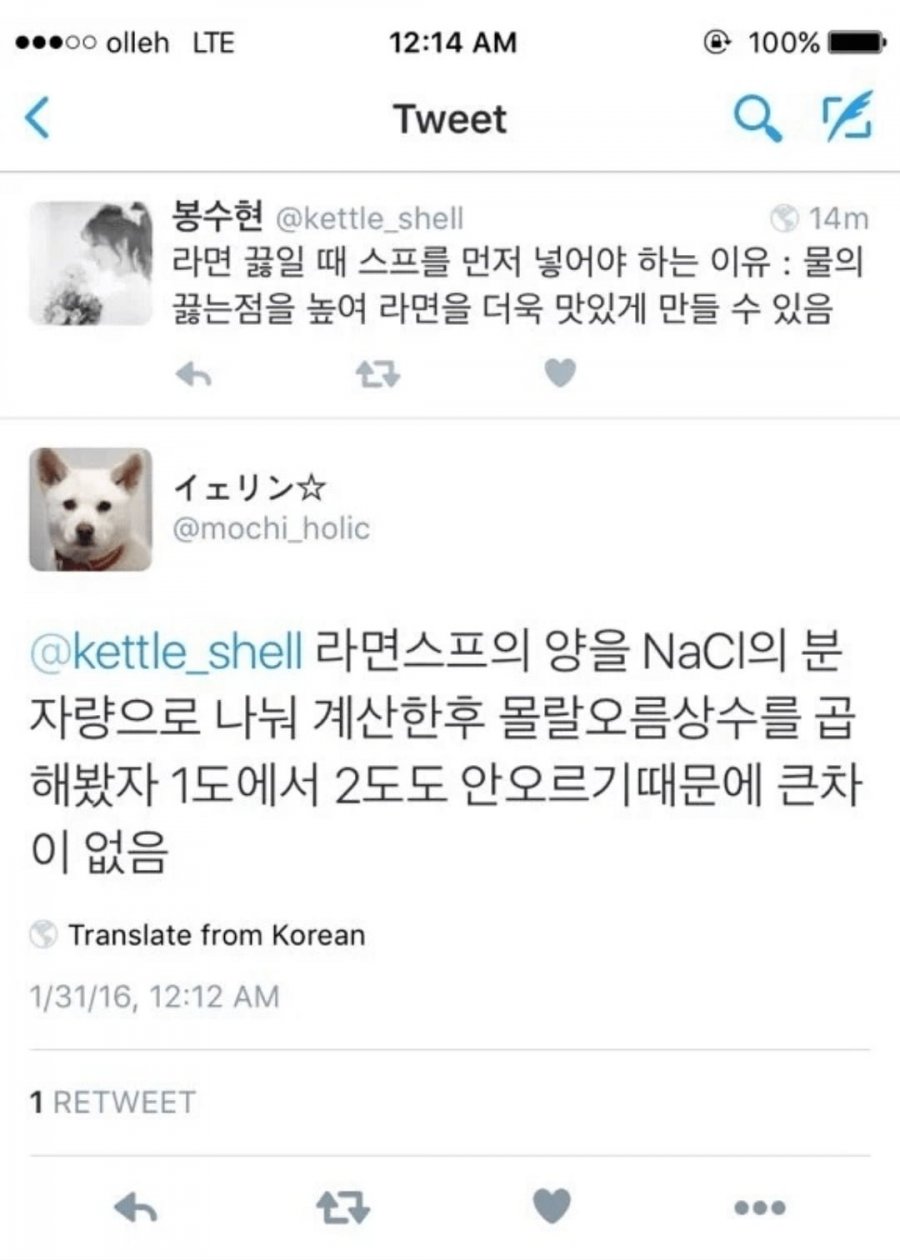This screenshot has width=900, height=1260.
Task: Reply to the mochi_holic tweet at the bottom
Action: tap(136, 1207)
